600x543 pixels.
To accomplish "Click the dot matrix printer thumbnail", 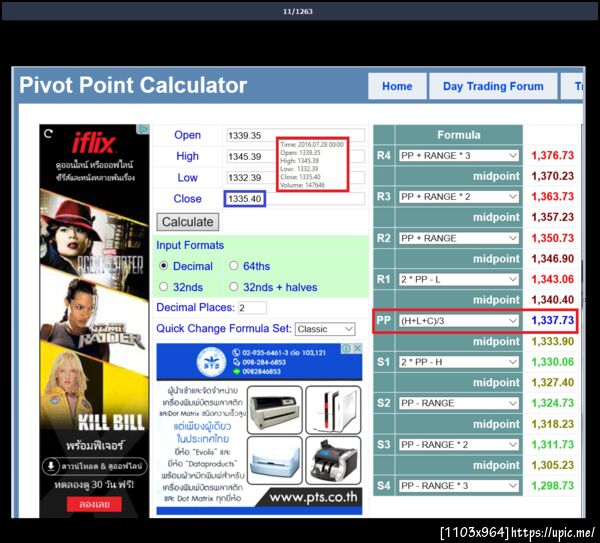I will 275,410.
